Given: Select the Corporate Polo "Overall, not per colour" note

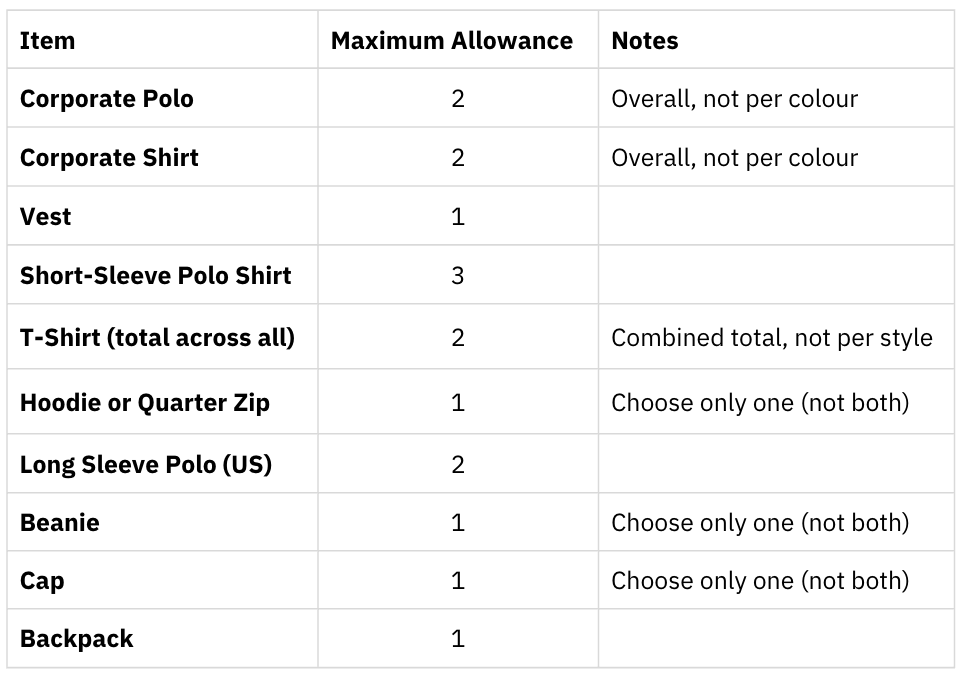Looking at the screenshot, I should tap(734, 99).
